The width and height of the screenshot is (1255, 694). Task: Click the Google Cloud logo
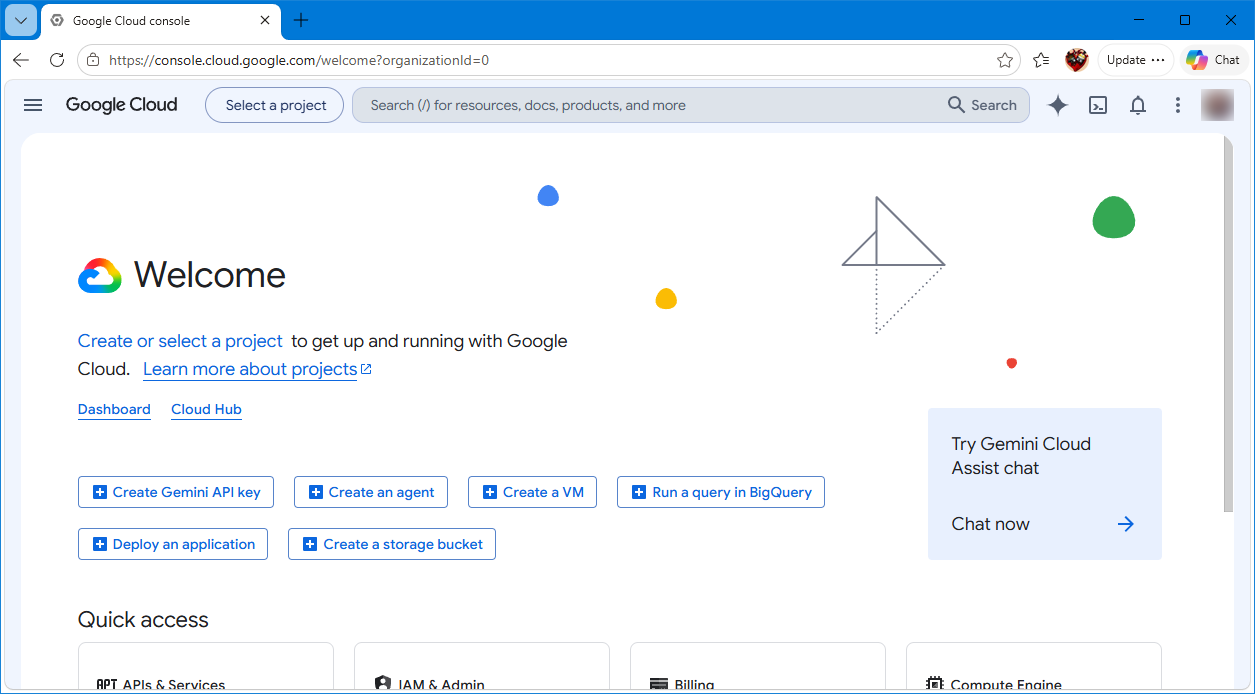[x=121, y=105]
